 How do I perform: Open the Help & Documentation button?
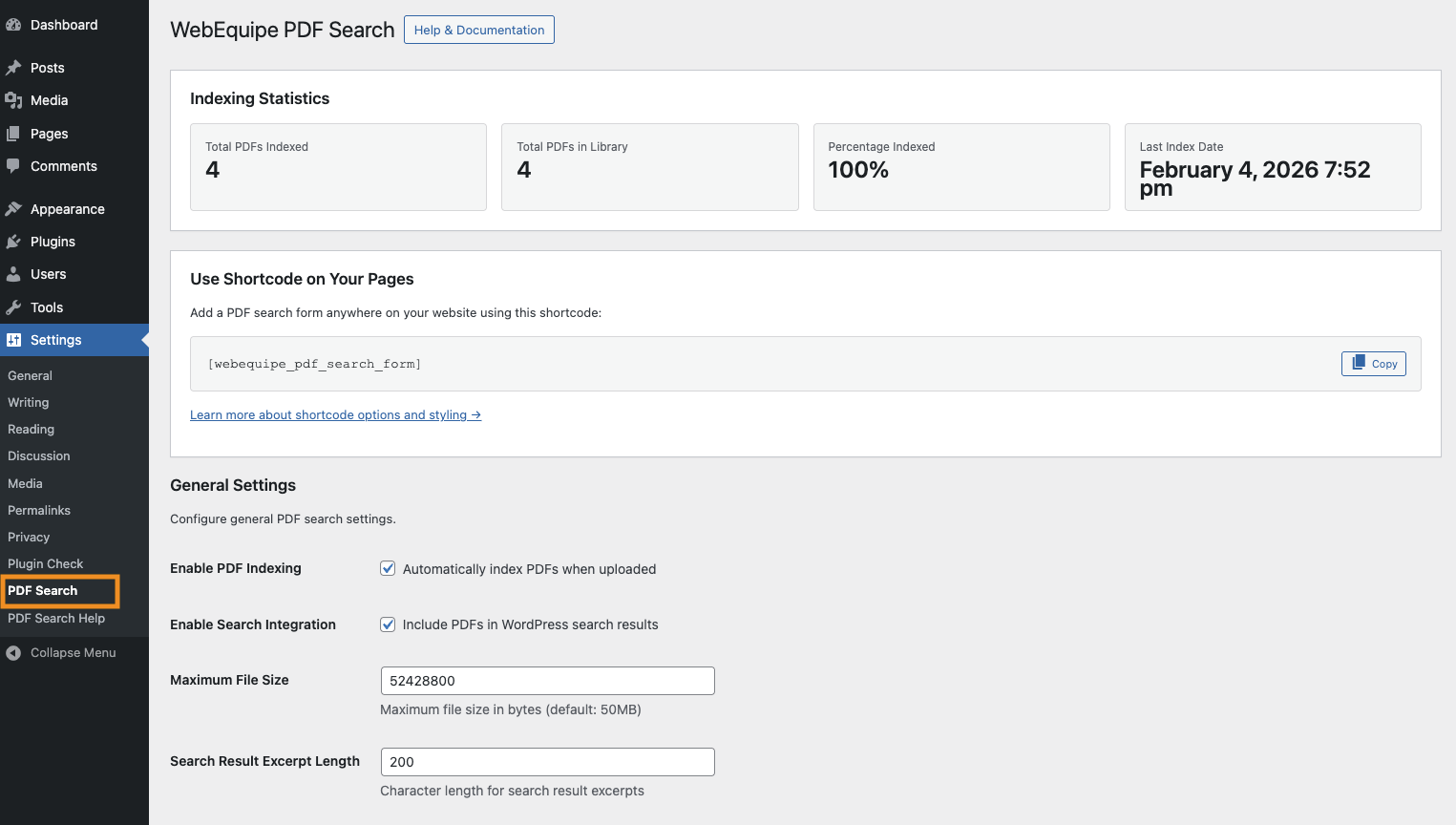coord(478,30)
